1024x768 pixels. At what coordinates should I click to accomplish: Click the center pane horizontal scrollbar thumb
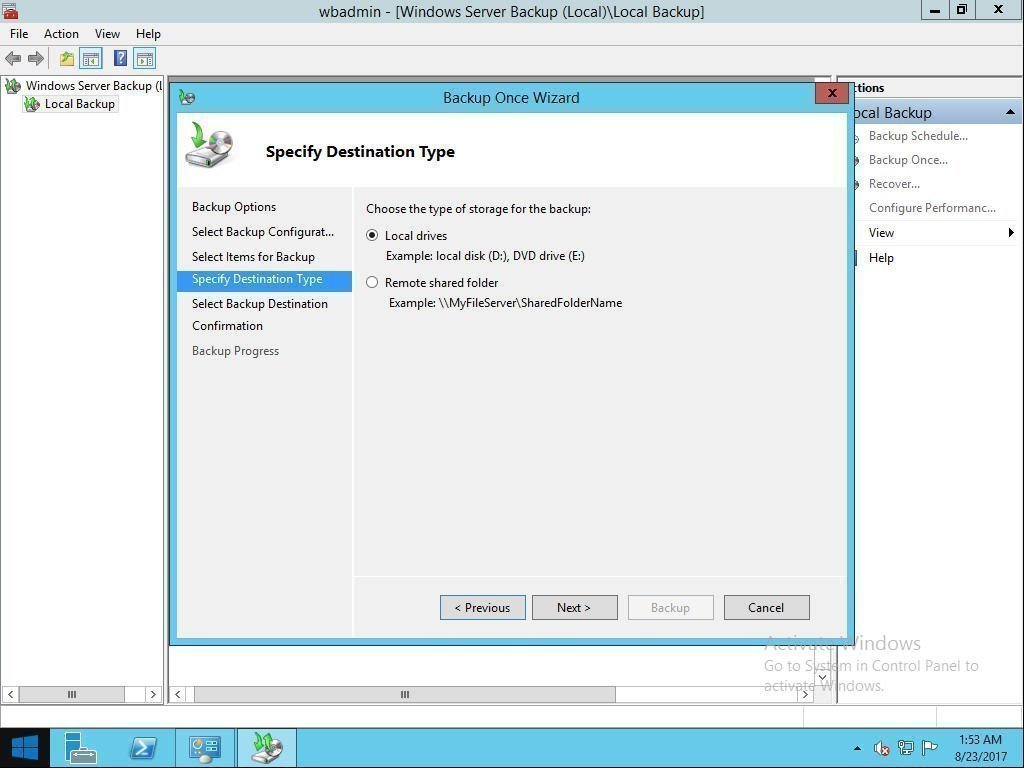(404, 694)
